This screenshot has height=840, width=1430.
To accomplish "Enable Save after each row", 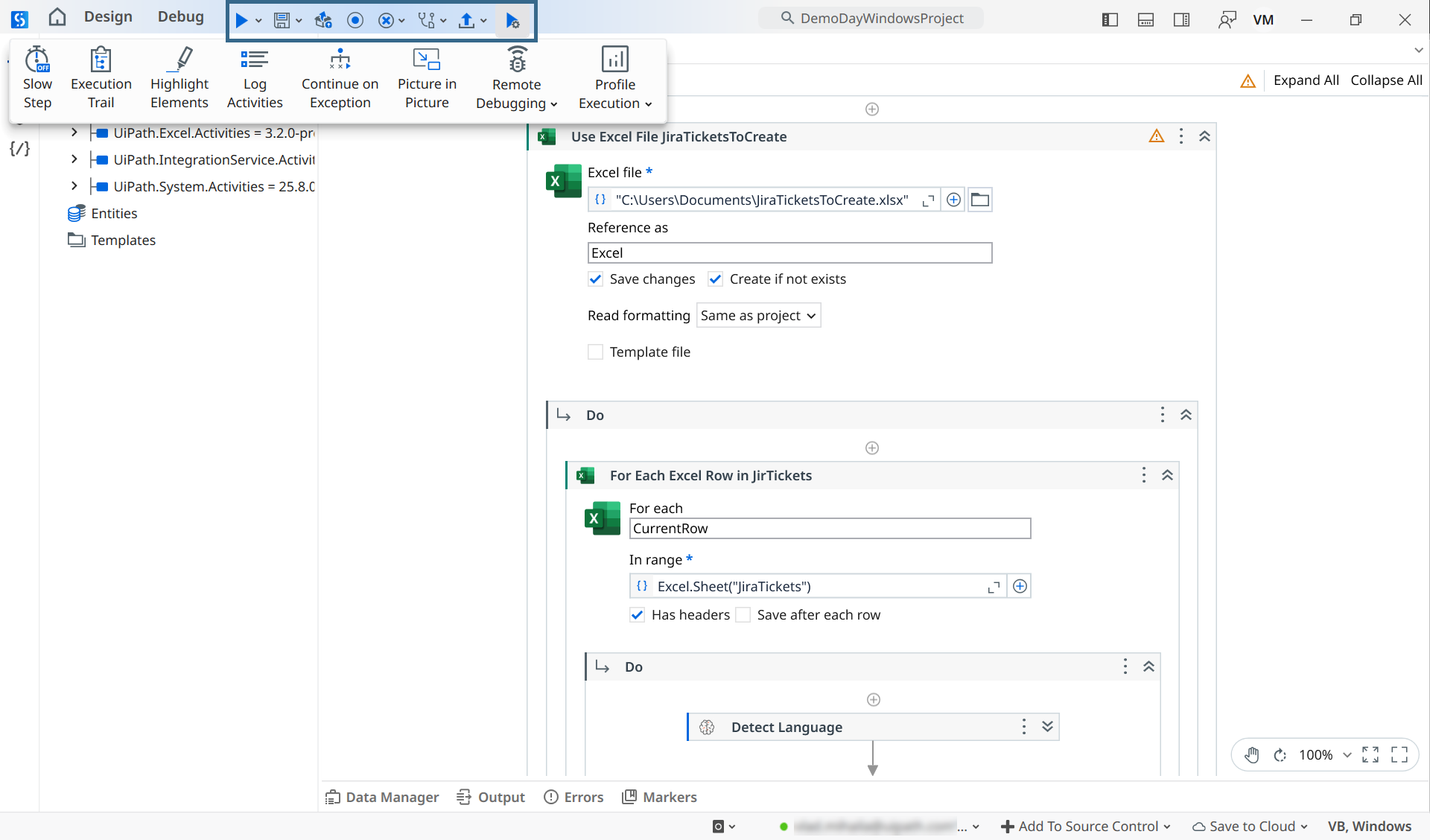I will pyautogui.click(x=743, y=615).
